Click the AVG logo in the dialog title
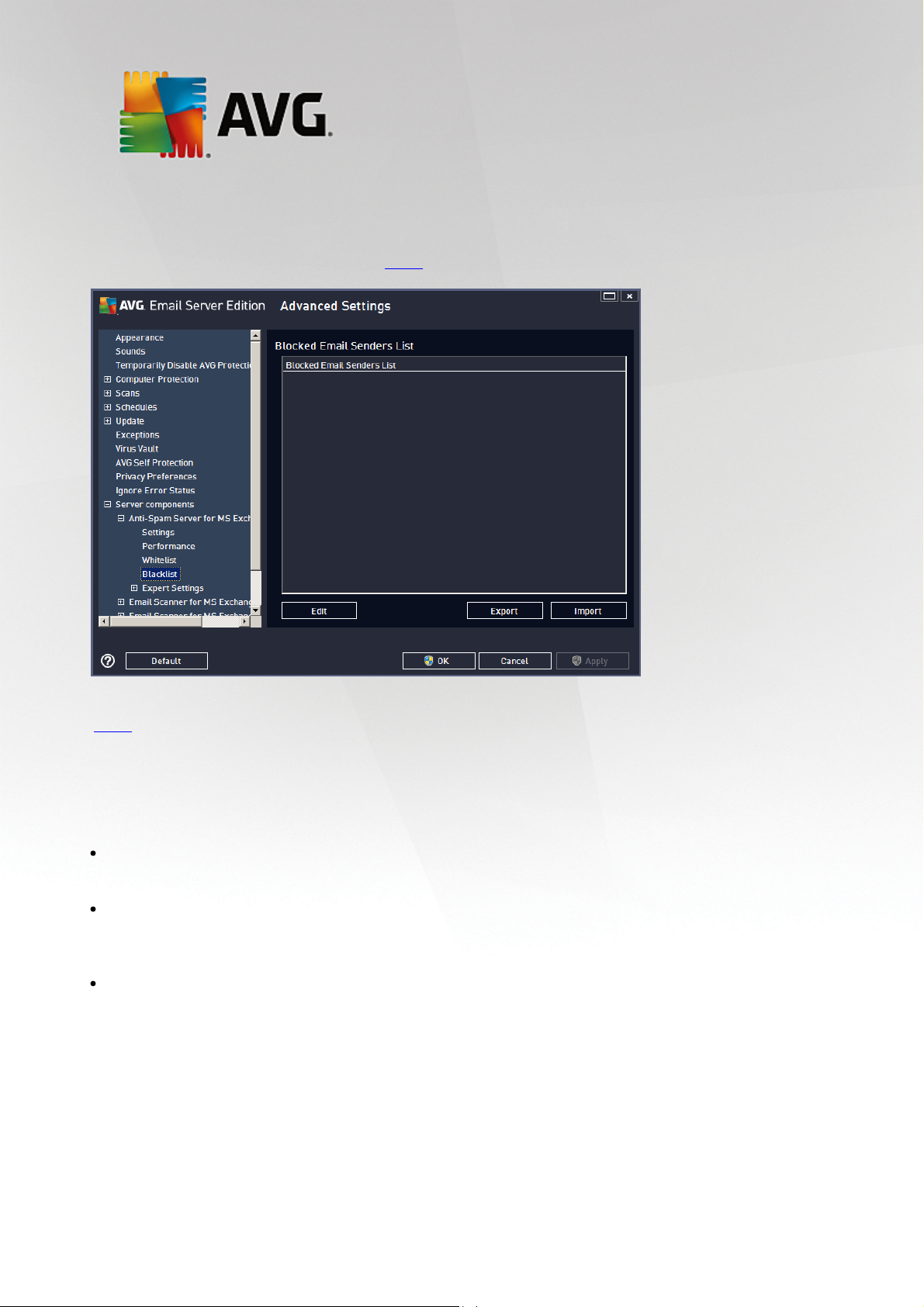Image resolution: width=924 pixels, height=1307 pixels. [122, 306]
